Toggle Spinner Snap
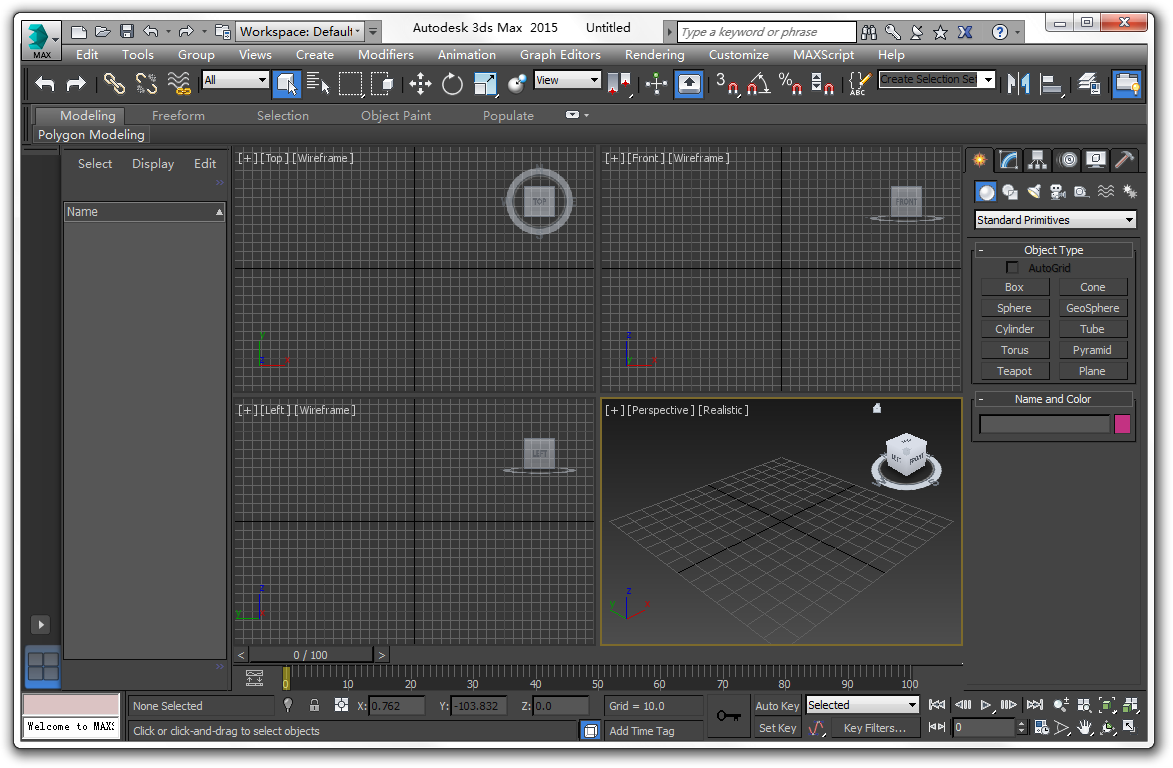The width and height of the screenshot is (1173, 768). (x=823, y=84)
